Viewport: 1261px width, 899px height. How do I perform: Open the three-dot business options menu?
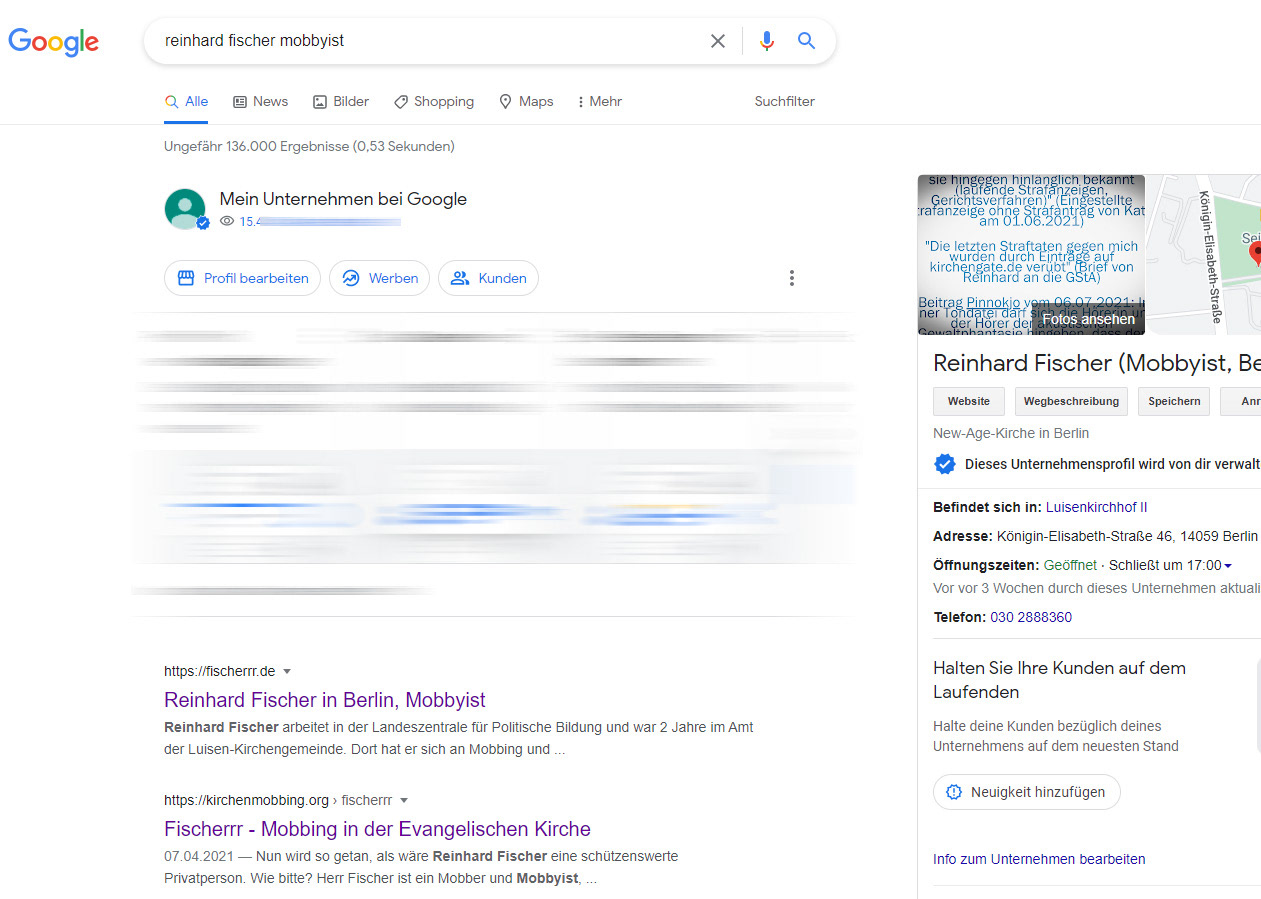pyautogui.click(x=792, y=278)
